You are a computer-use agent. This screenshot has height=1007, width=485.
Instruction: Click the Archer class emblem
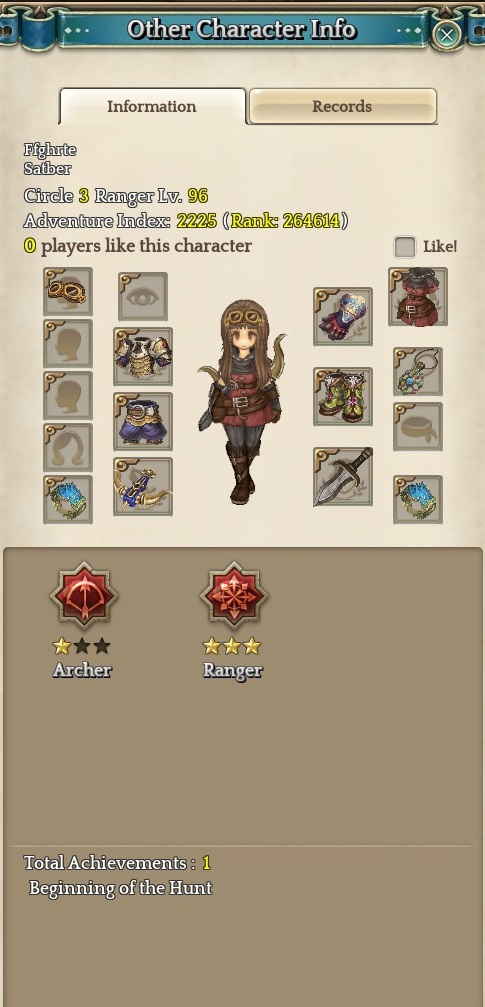coord(84,595)
